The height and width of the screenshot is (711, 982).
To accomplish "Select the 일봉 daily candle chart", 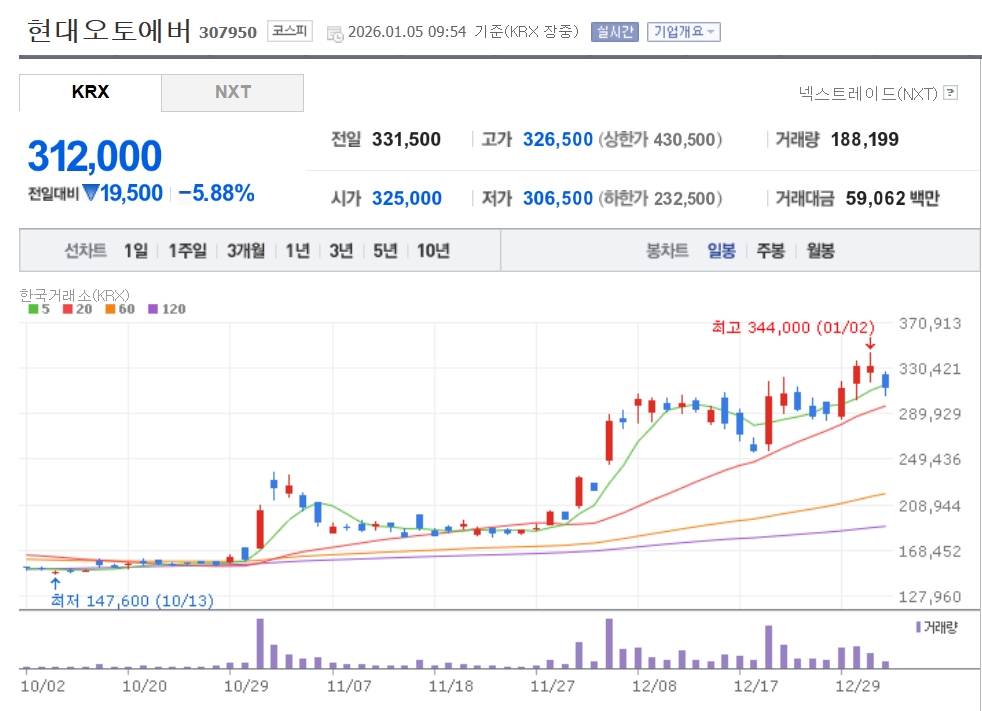I will tap(721, 251).
